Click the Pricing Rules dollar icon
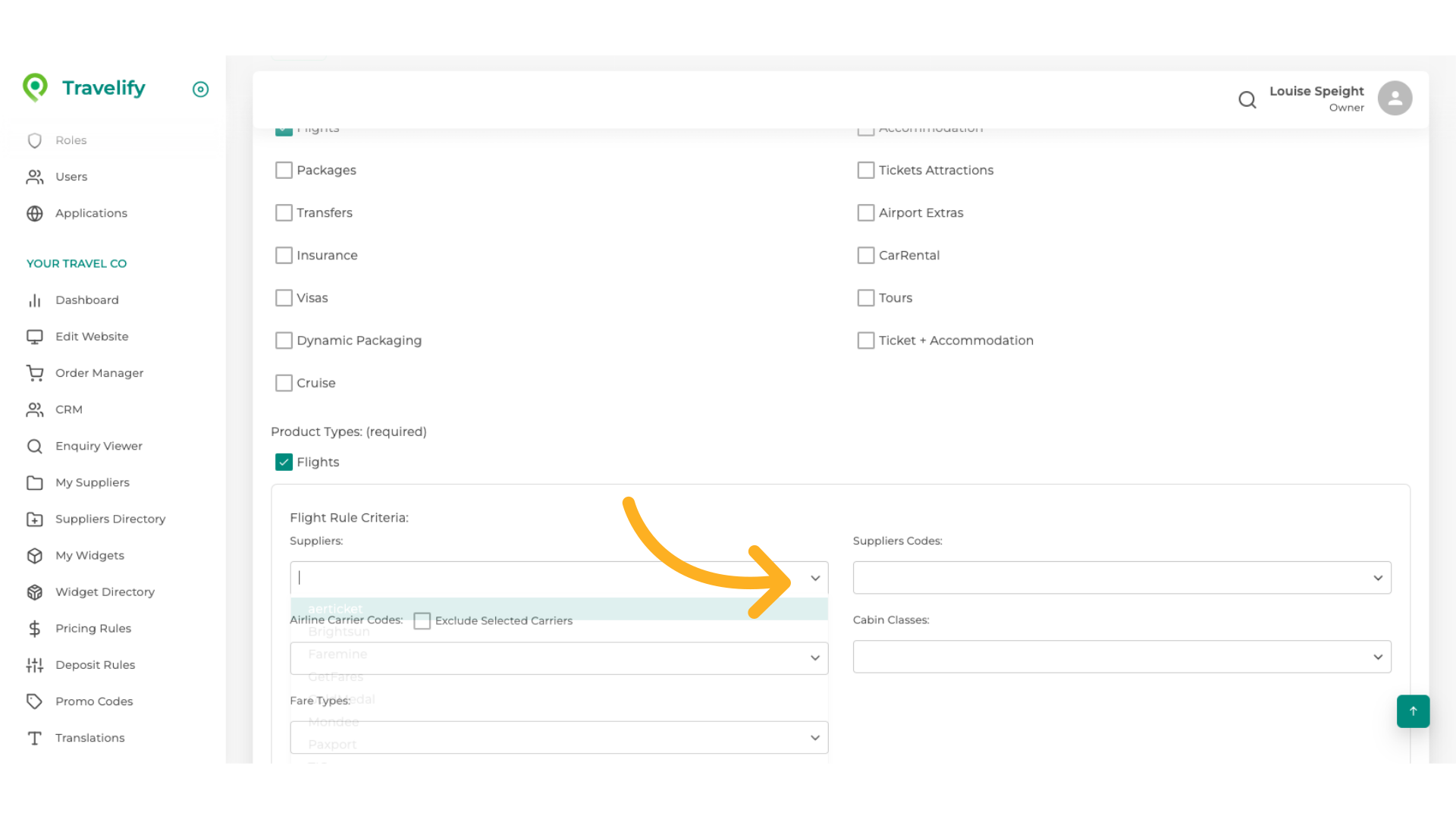1456x819 pixels. [35, 628]
